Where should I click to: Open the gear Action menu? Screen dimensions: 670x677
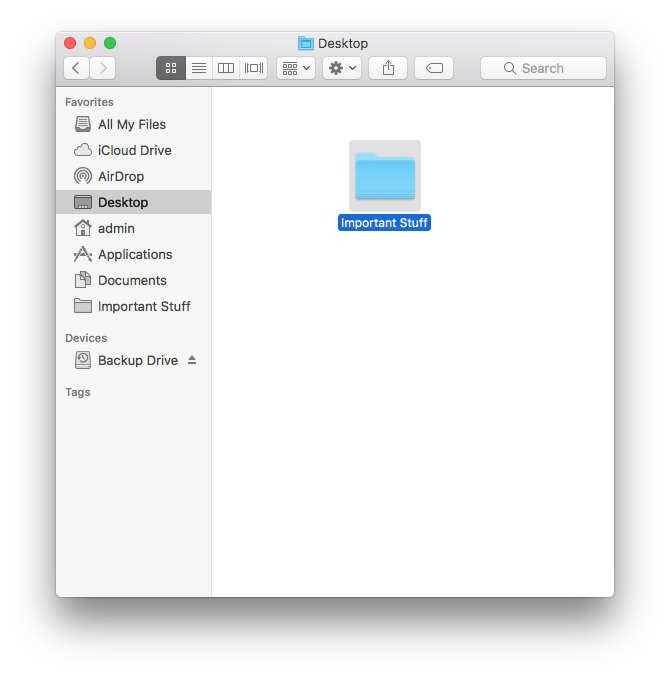pos(342,68)
